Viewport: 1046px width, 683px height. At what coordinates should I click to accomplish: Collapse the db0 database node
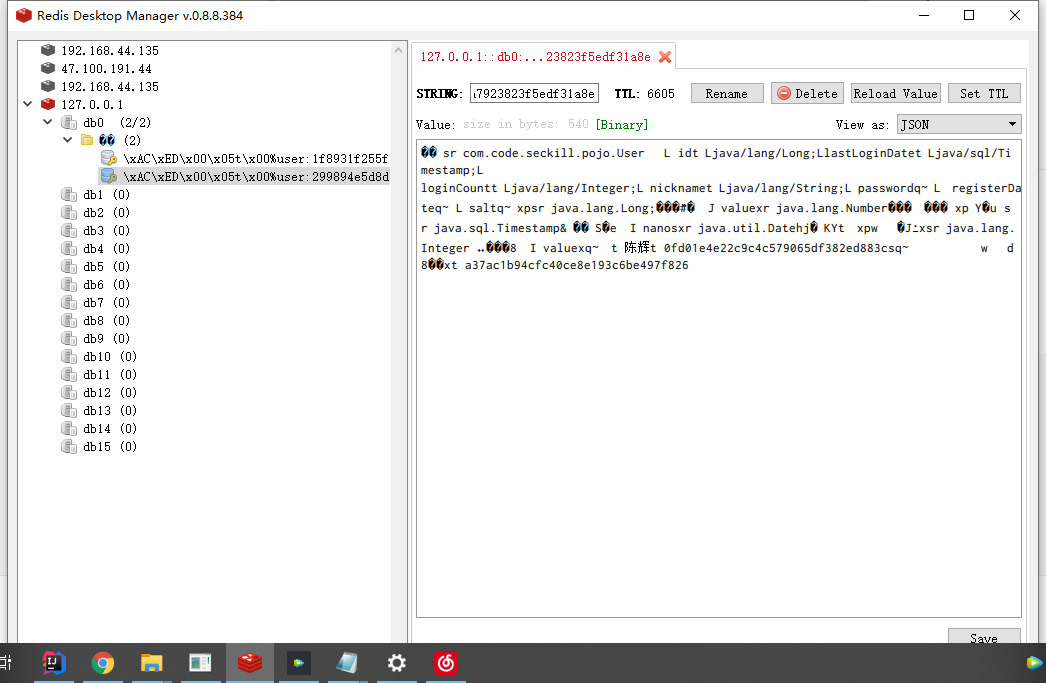click(x=47, y=122)
